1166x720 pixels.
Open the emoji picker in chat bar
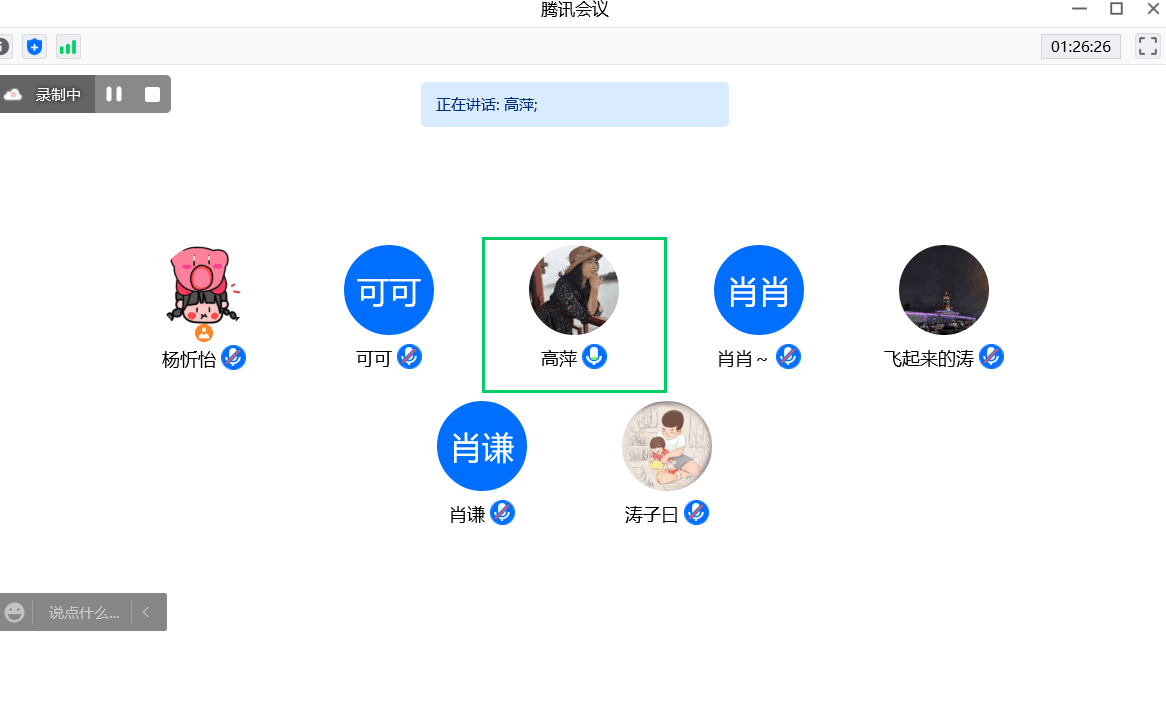point(14,612)
